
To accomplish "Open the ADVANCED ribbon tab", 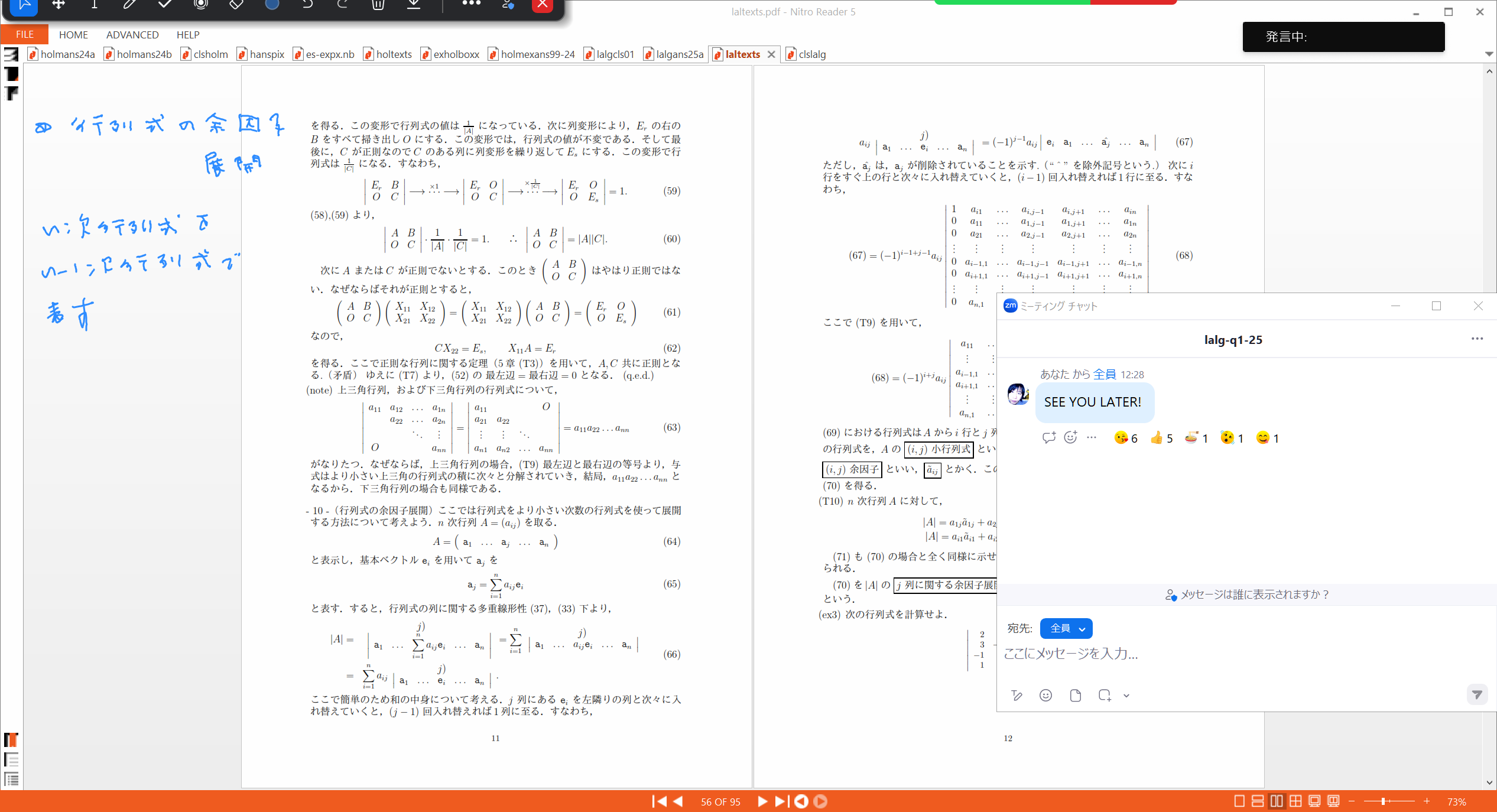I will tap(132, 35).
